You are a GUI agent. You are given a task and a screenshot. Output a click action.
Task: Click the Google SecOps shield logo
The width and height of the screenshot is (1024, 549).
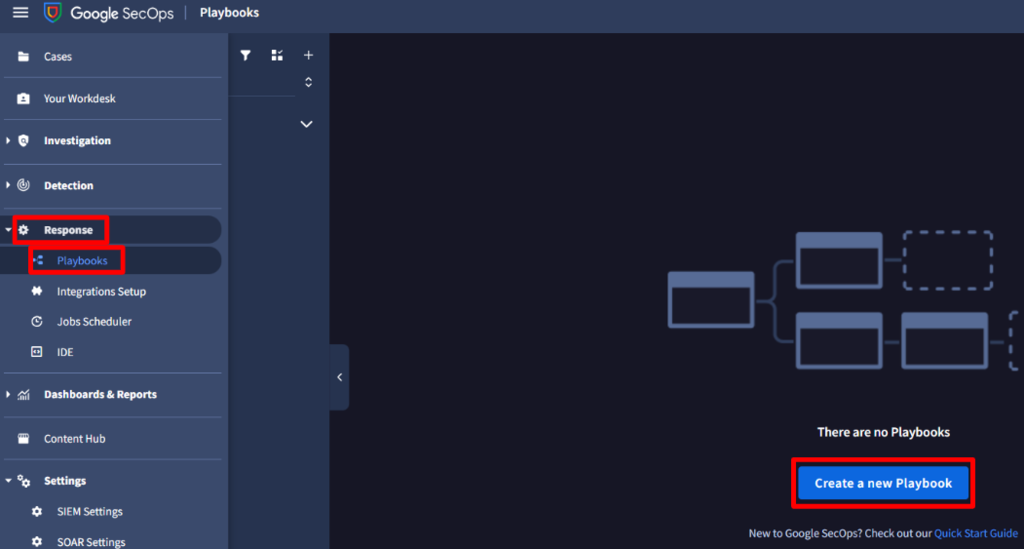pos(52,12)
